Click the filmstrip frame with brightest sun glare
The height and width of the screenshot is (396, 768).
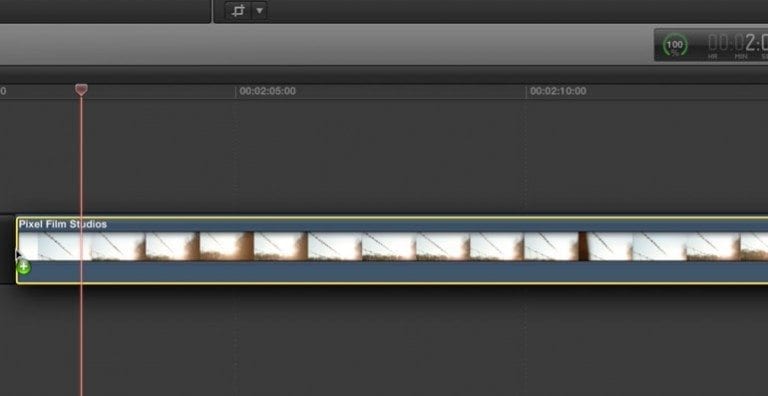(226, 246)
